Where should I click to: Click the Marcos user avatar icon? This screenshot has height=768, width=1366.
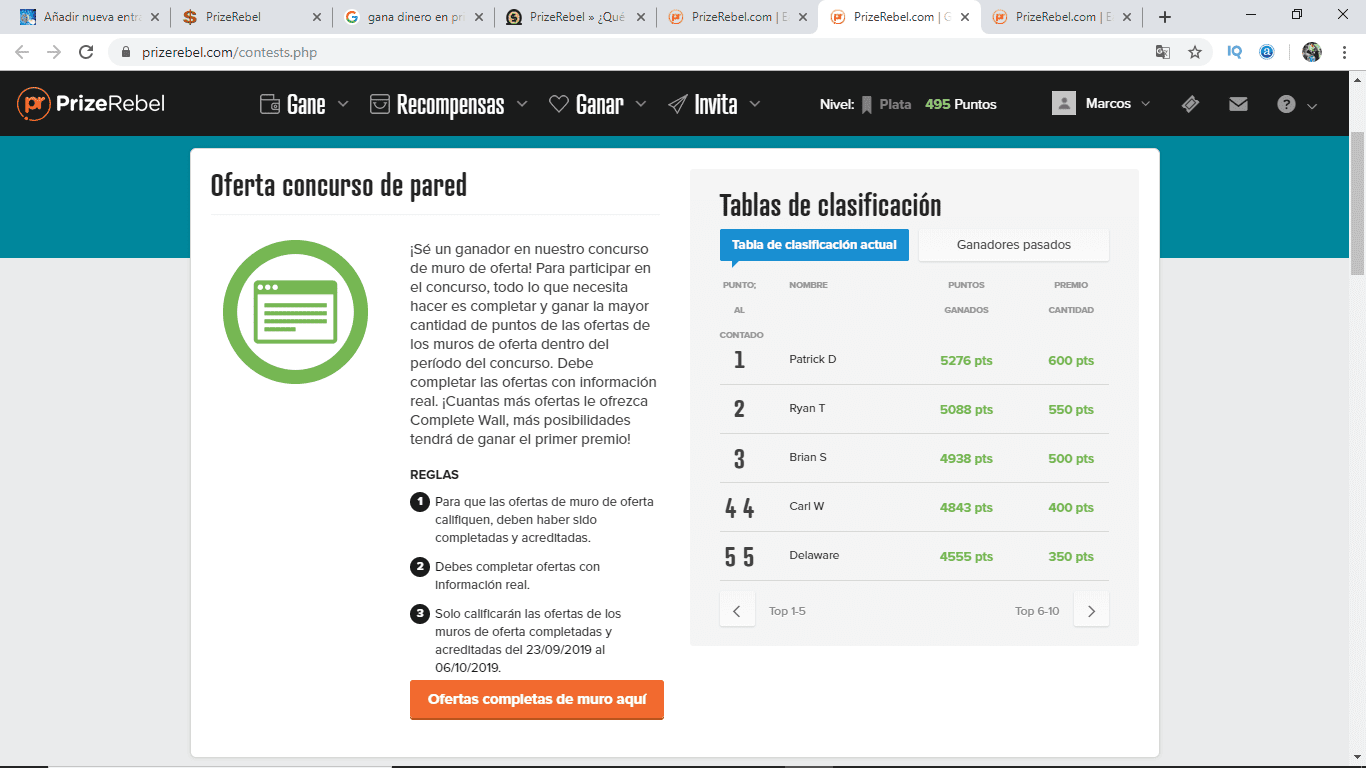click(x=1064, y=103)
